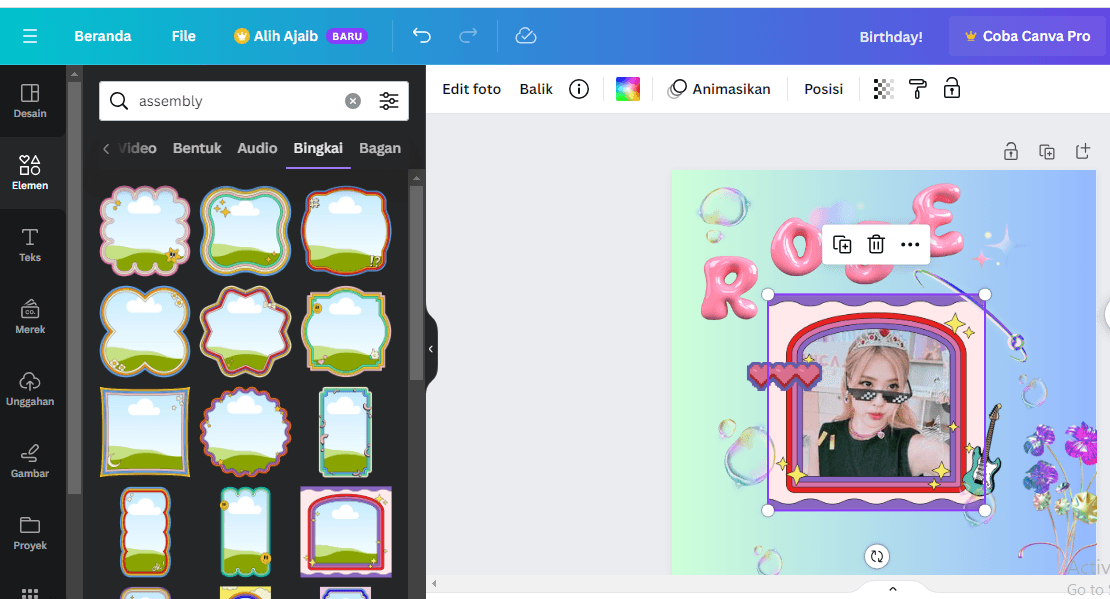The height and width of the screenshot is (599, 1110).
Task: Click the cloud save status icon
Action: (x=526, y=36)
